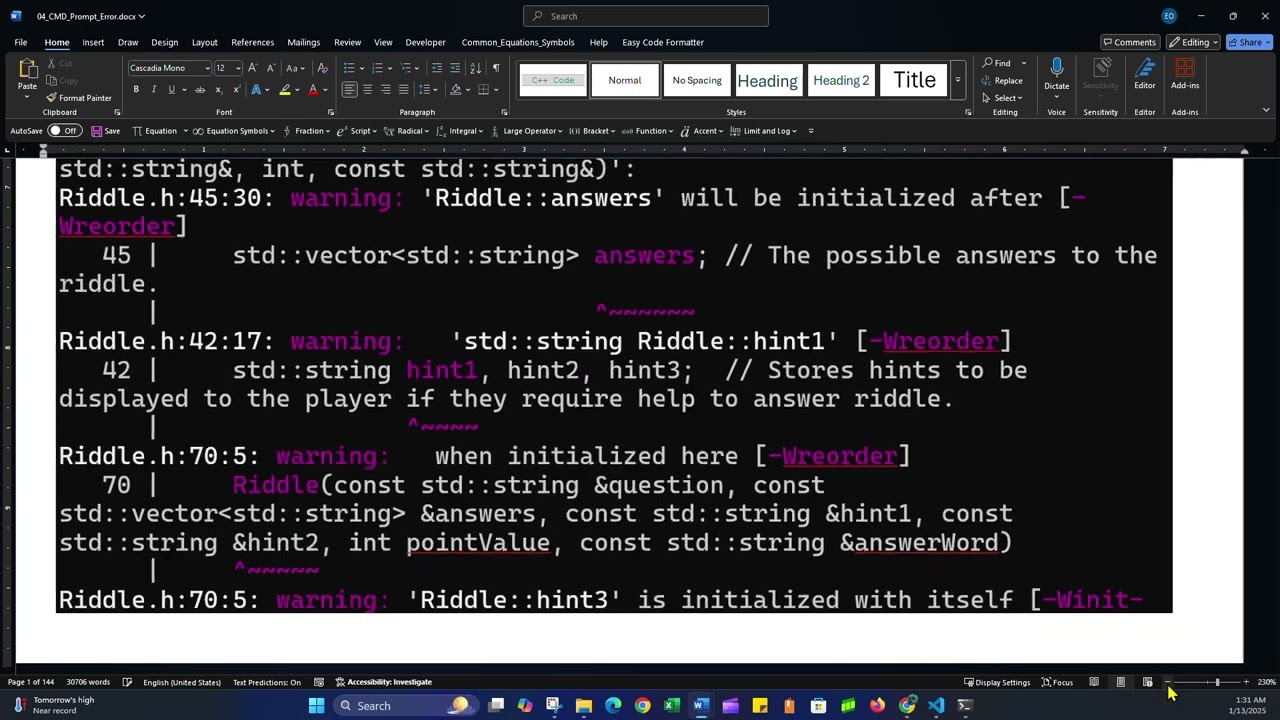Open the font size dropdown
The image size is (1280, 720).
tap(237, 68)
